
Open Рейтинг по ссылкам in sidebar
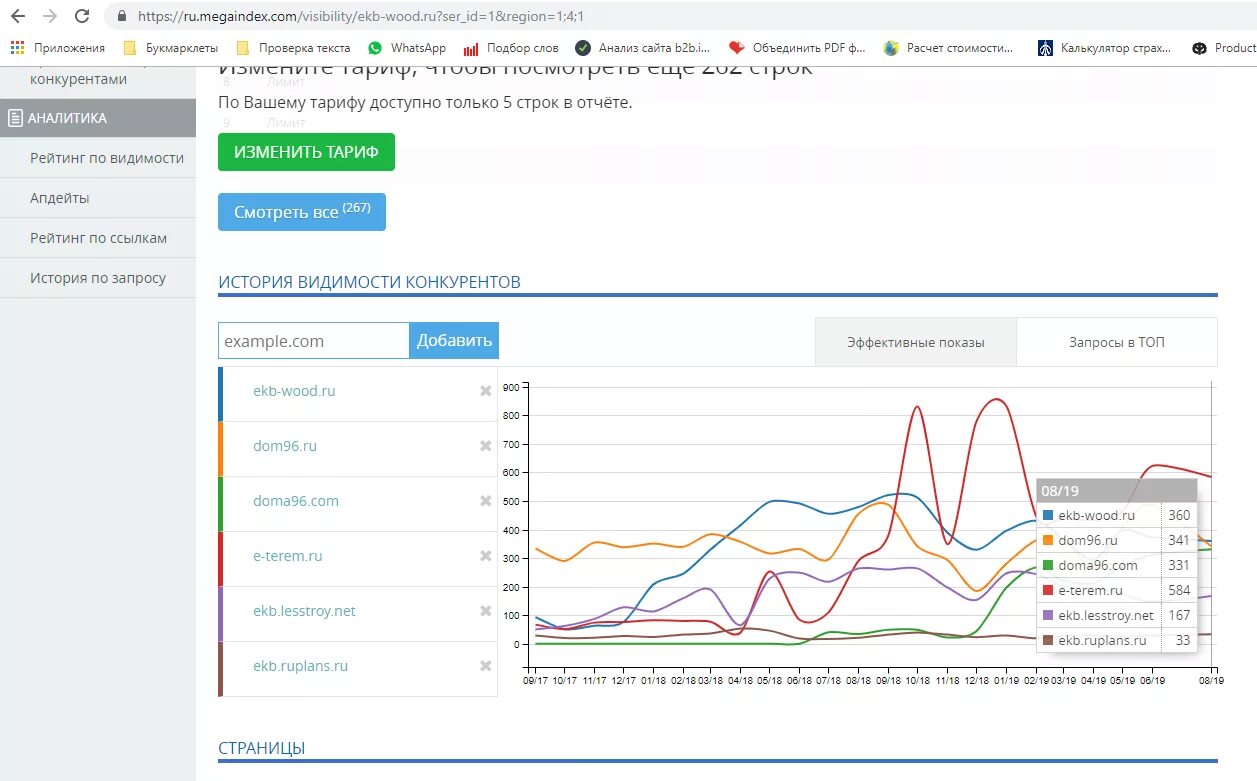point(98,238)
